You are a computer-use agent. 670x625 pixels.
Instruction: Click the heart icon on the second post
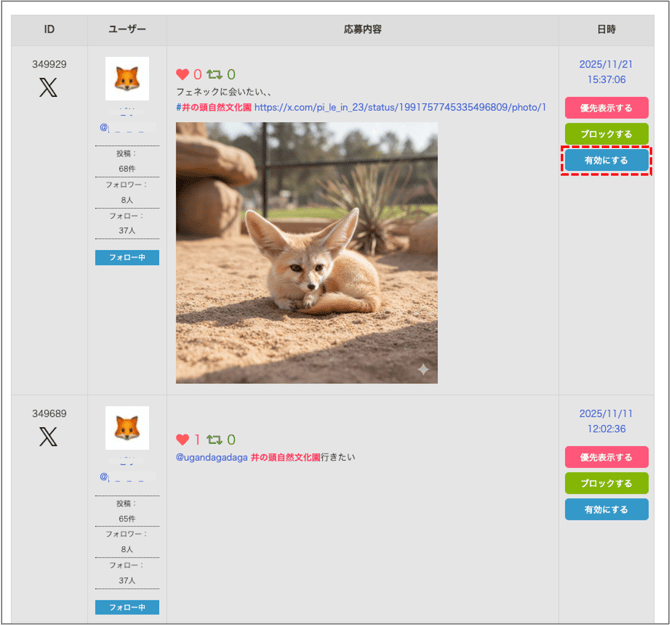coord(182,440)
